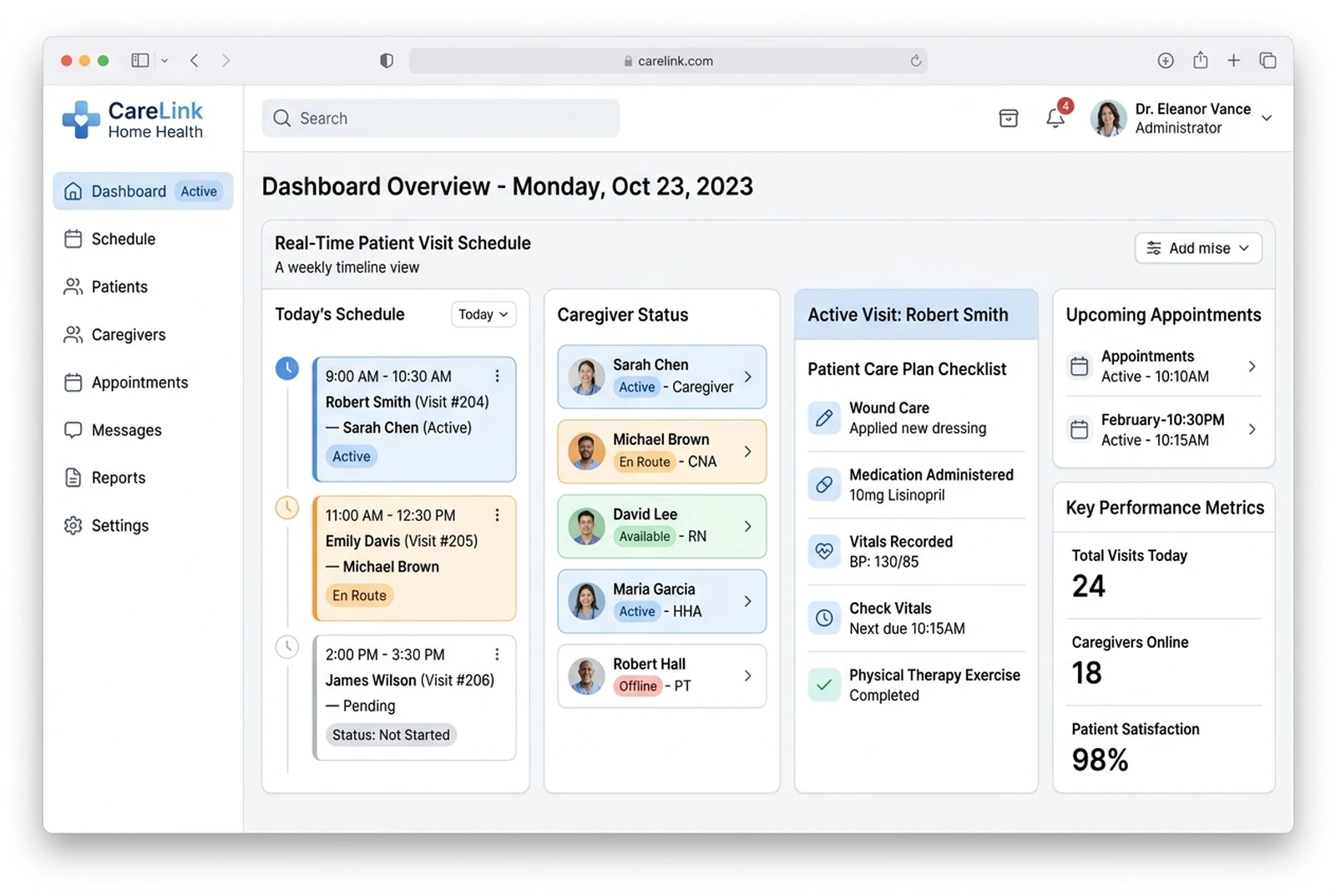The image size is (1336, 896).
Task: Toggle the Physical Therapy Exercise checkmark
Action: click(x=824, y=685)
